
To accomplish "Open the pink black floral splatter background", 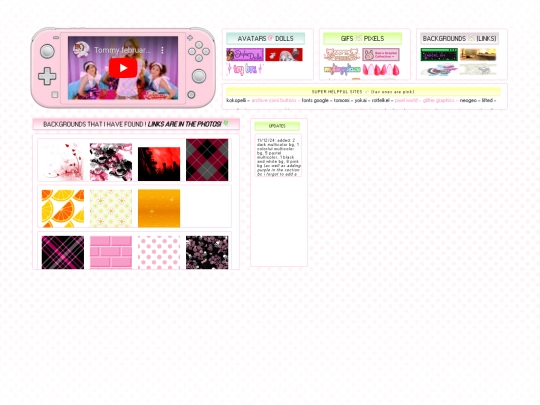I will point(111,162).
